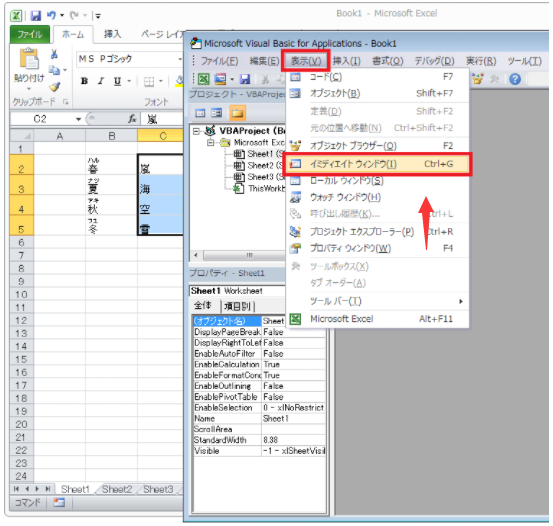Screen dimensions: 553x526
Task: Switch to the Sheet2 worksheet tab
Action: [117, 489]
